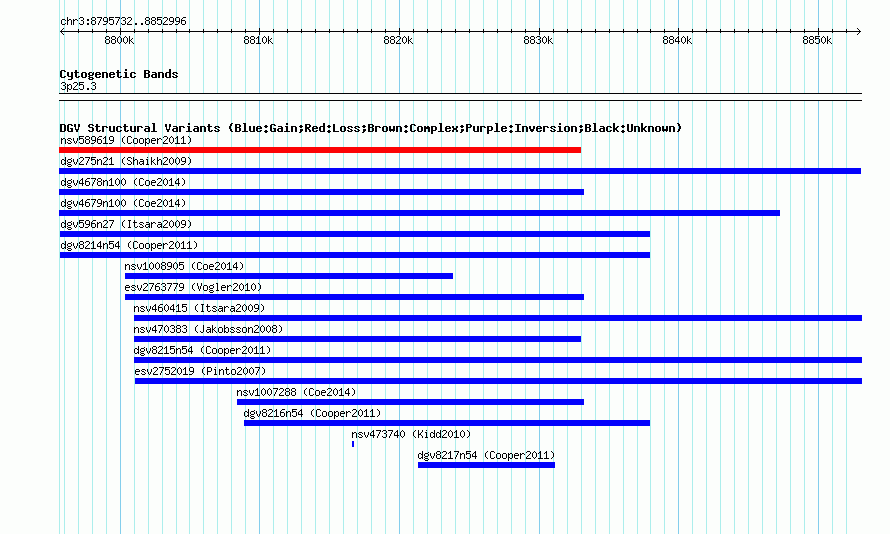
Task: Select the 3p25.3 band label
Action: click(x=78, y=86)
